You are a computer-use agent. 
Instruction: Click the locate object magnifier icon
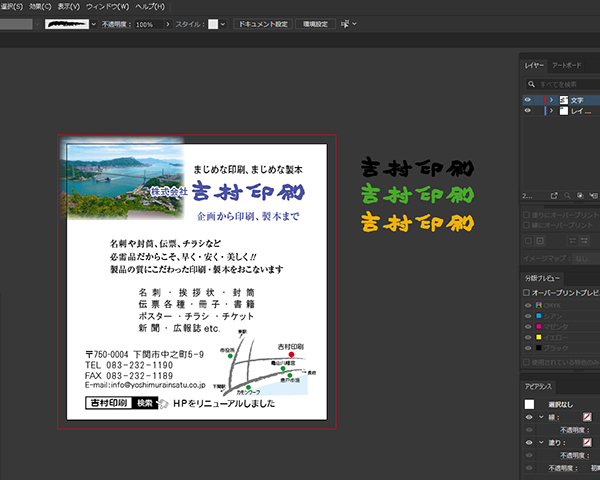coord(567,196)
